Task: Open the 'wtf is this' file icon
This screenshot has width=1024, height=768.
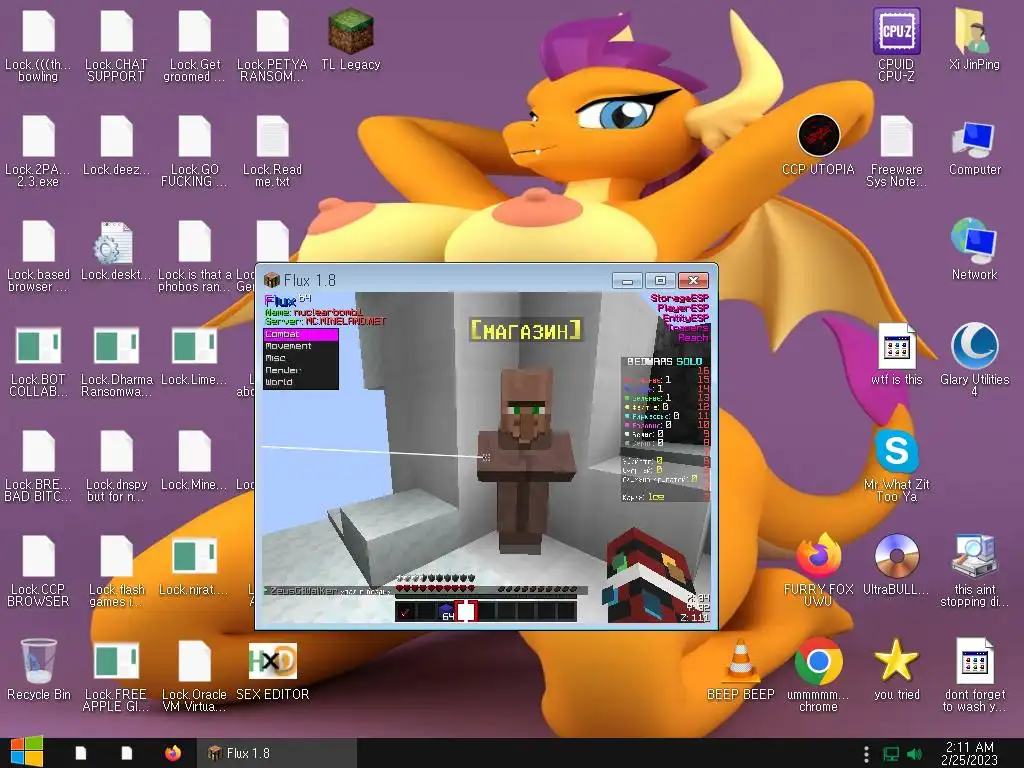Action: point(897,346)
